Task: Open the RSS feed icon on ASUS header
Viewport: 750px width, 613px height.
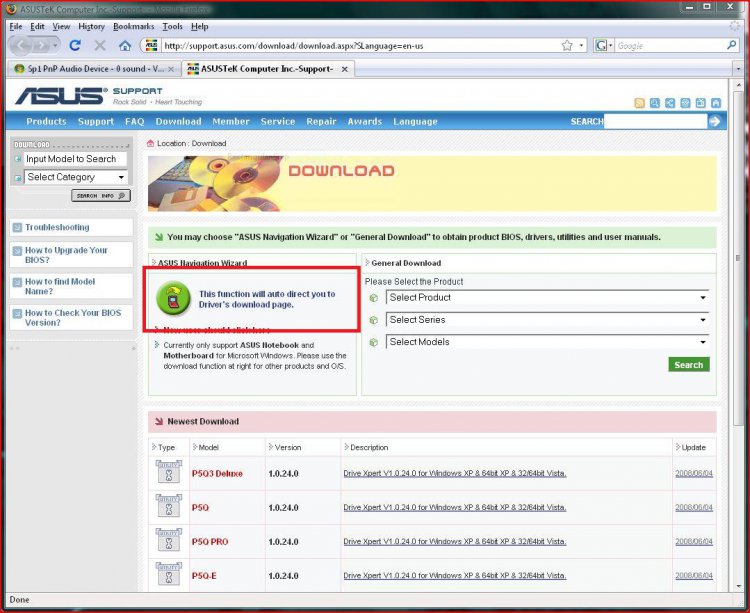Action: (640, 103)
